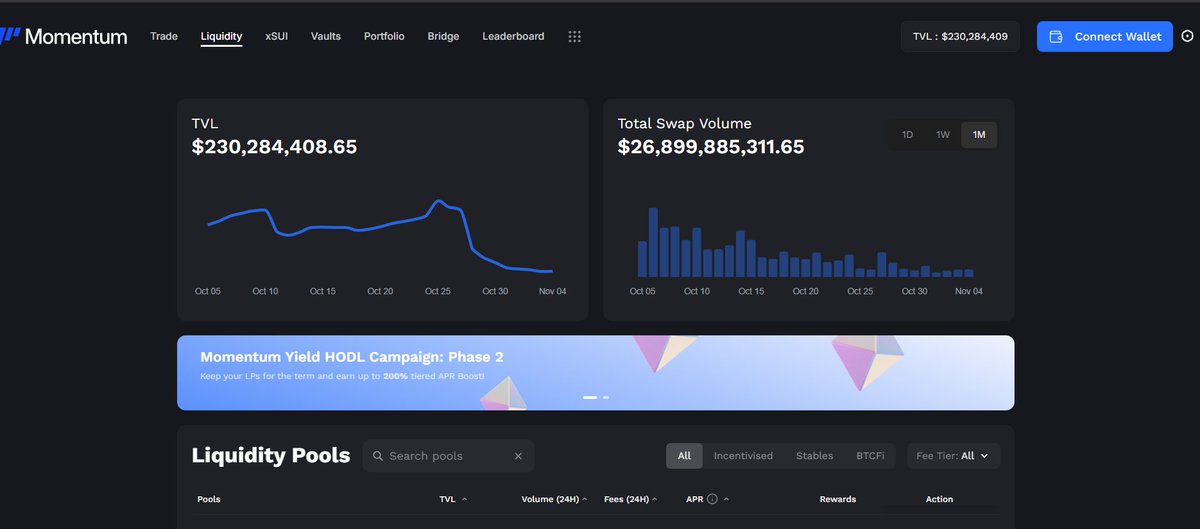
Task: Click the Pools column header
Action: tap(209, 499)
